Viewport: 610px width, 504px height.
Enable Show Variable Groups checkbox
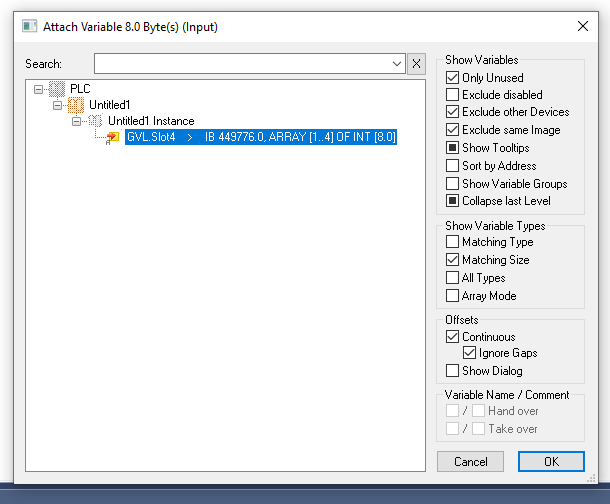[x=452, y=183]
